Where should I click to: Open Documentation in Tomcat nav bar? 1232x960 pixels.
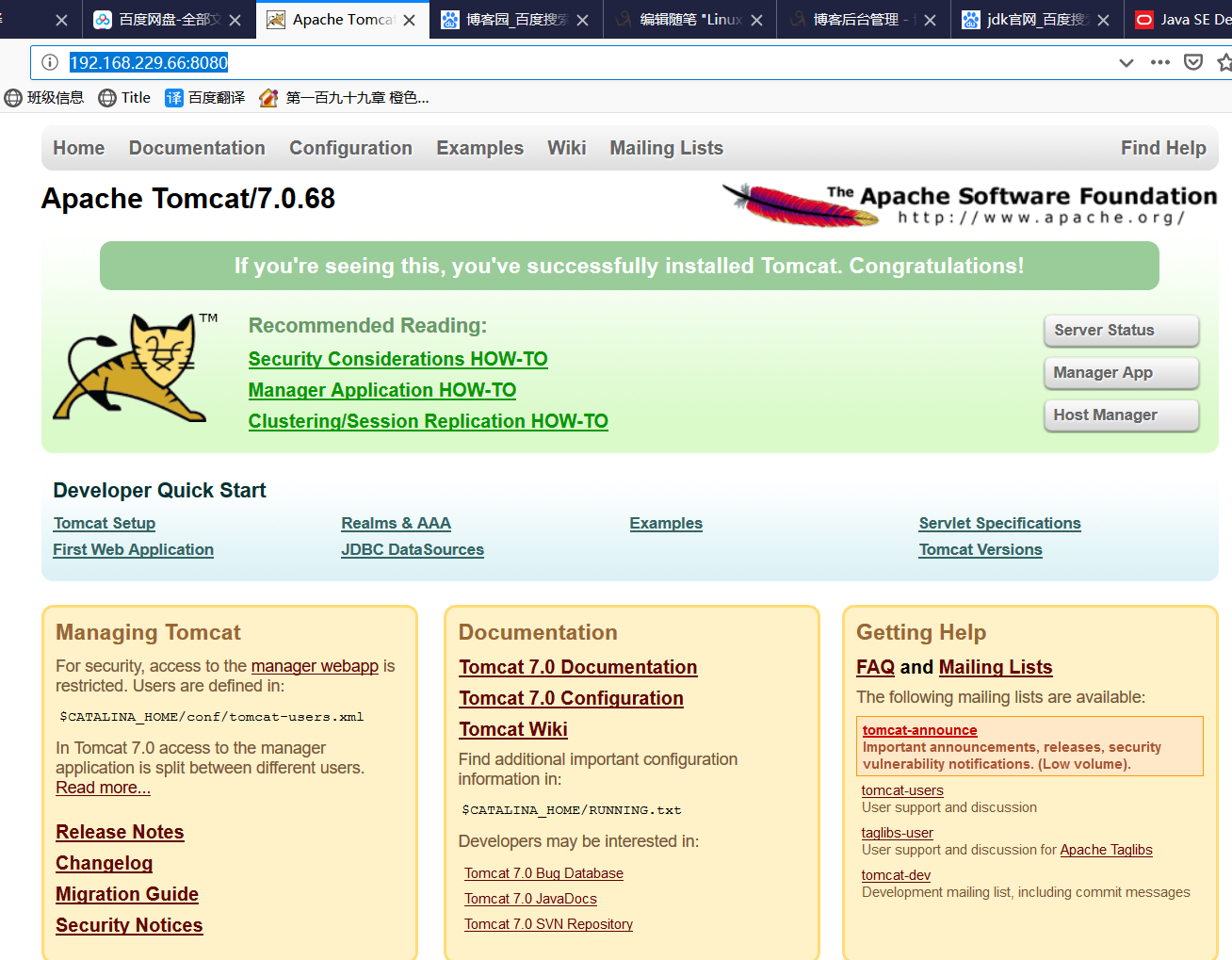tap(197, 148)
